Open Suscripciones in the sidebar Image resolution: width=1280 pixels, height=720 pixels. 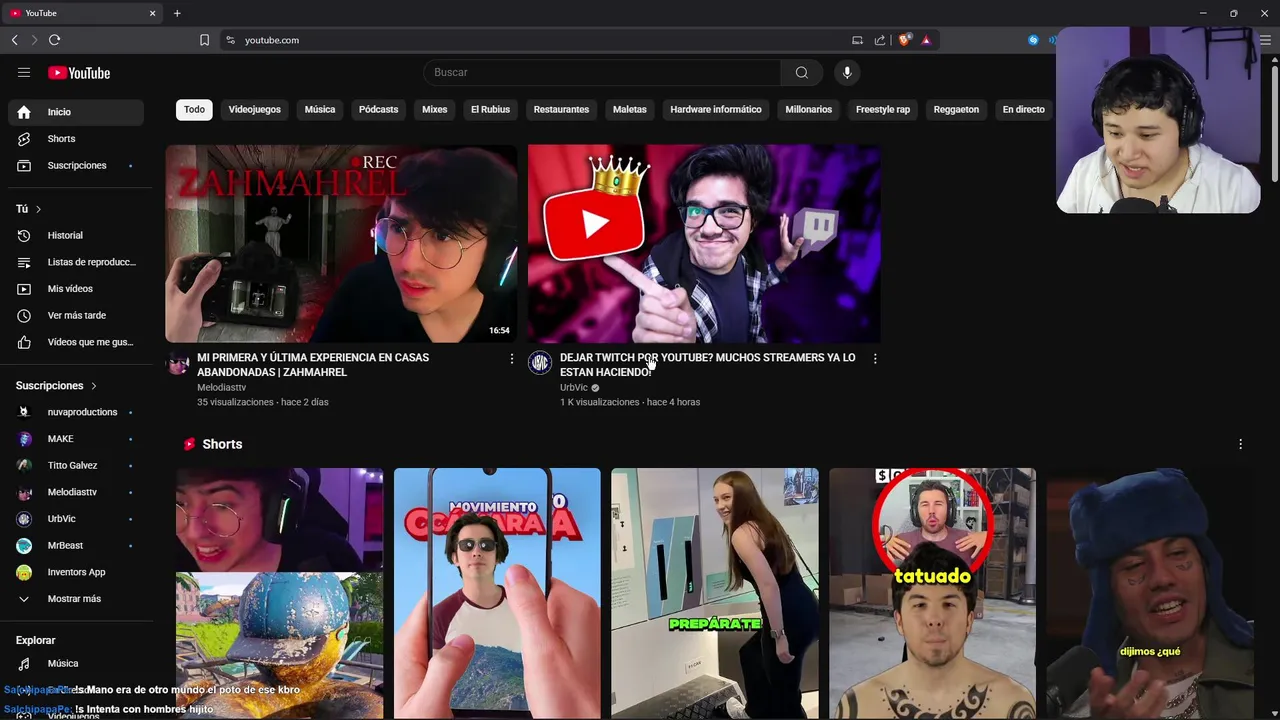[x=76, y=165]
